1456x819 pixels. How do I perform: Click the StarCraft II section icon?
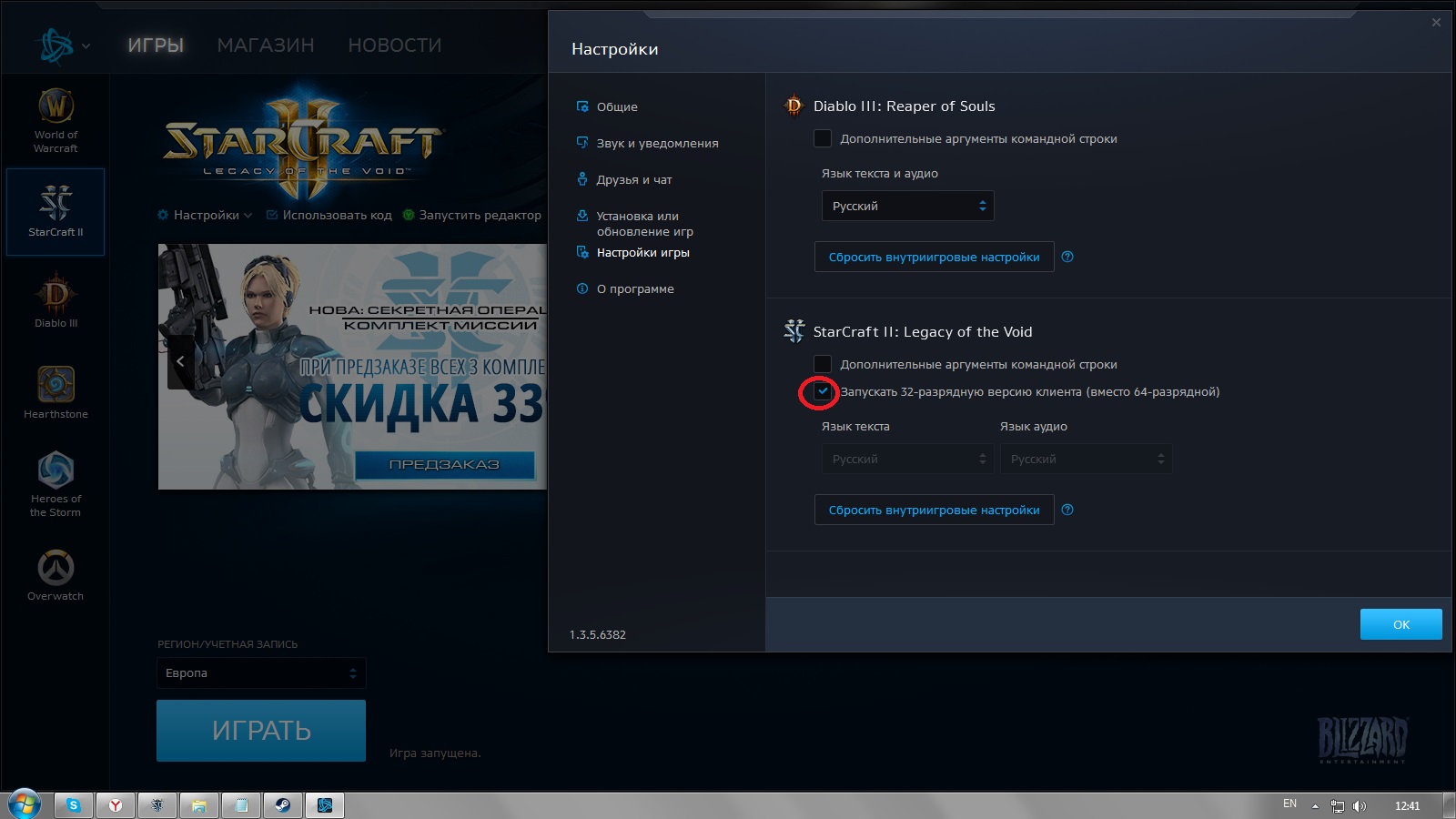coord(794,331)
